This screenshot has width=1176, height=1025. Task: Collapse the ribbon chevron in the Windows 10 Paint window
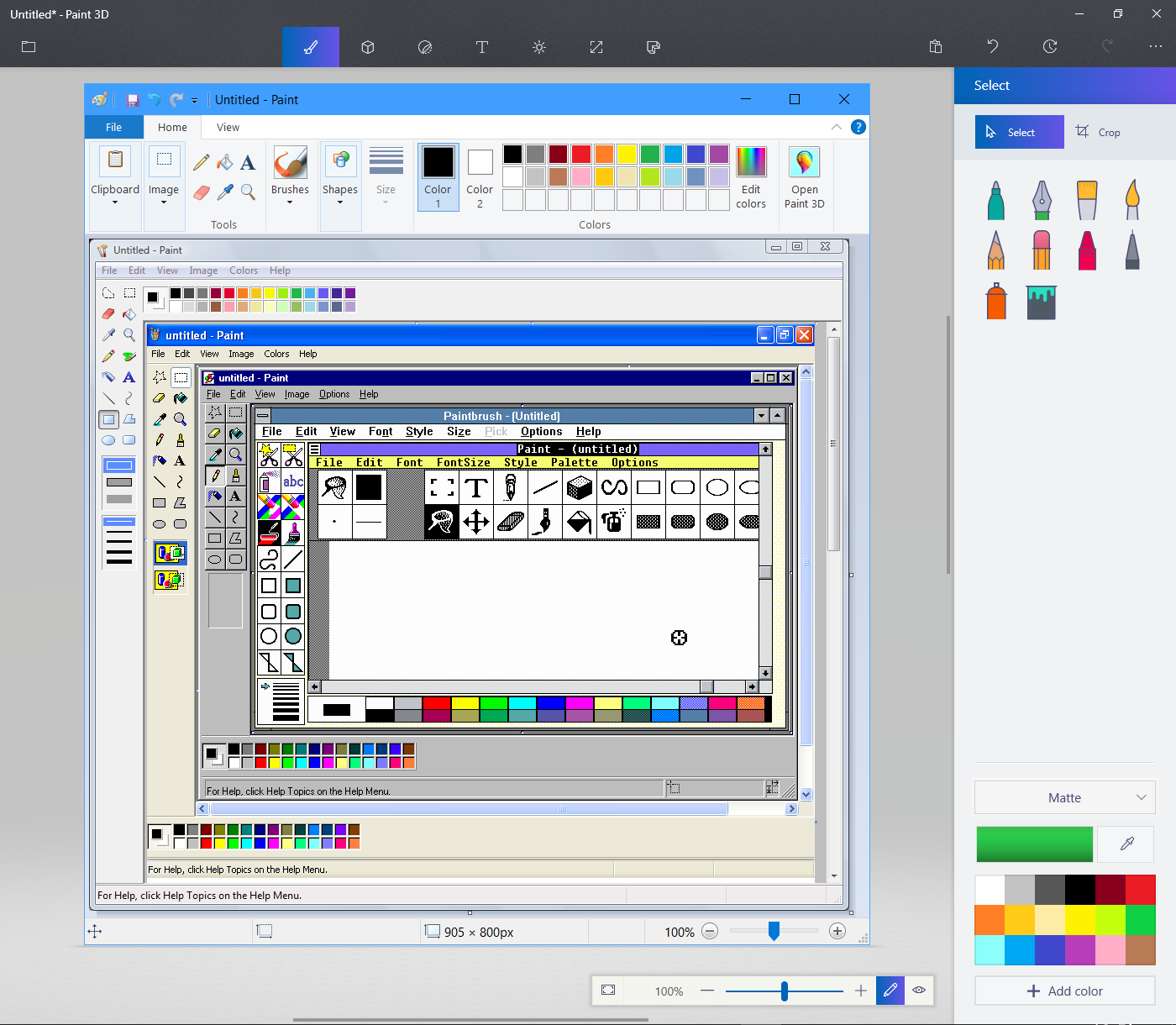pos(837,127)
